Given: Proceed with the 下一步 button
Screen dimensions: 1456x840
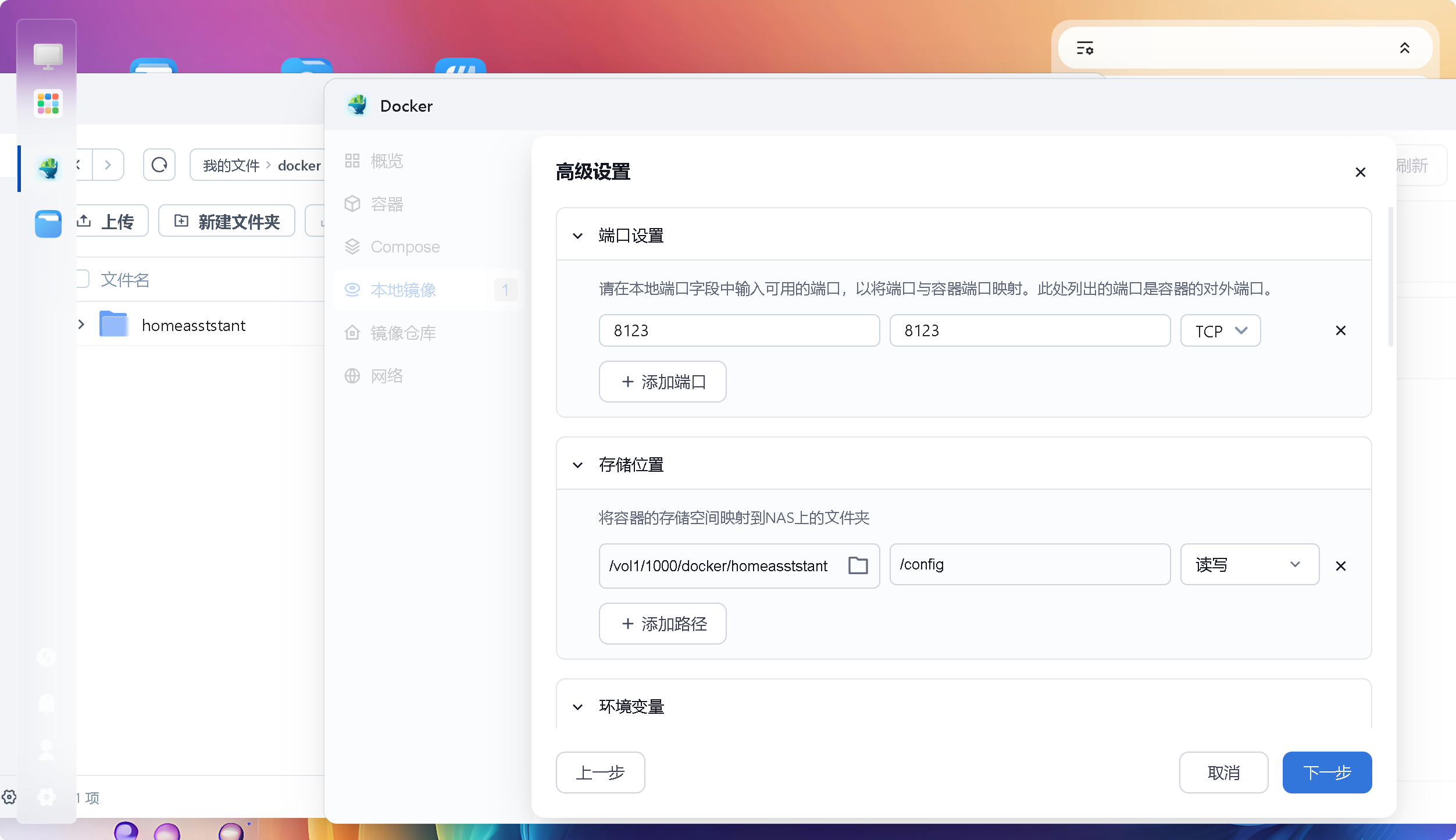Looking at the screenshot, I should coord(1327,773).
